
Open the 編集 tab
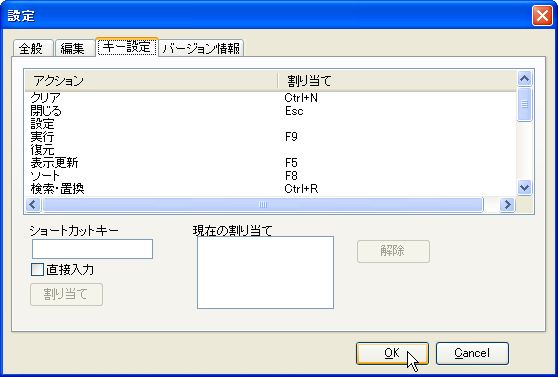click(x=75, y=48)
